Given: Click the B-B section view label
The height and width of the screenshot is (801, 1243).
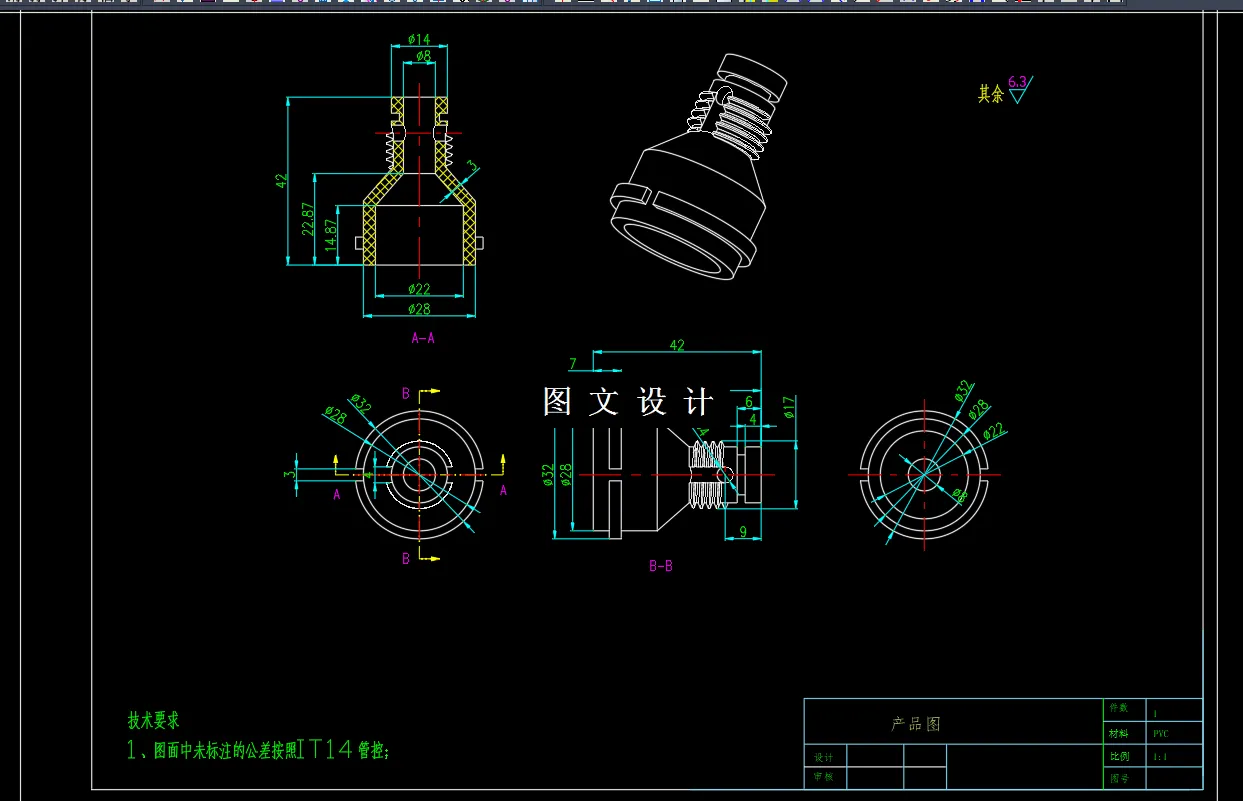Looking at the screenshot, I should point(660,566).
